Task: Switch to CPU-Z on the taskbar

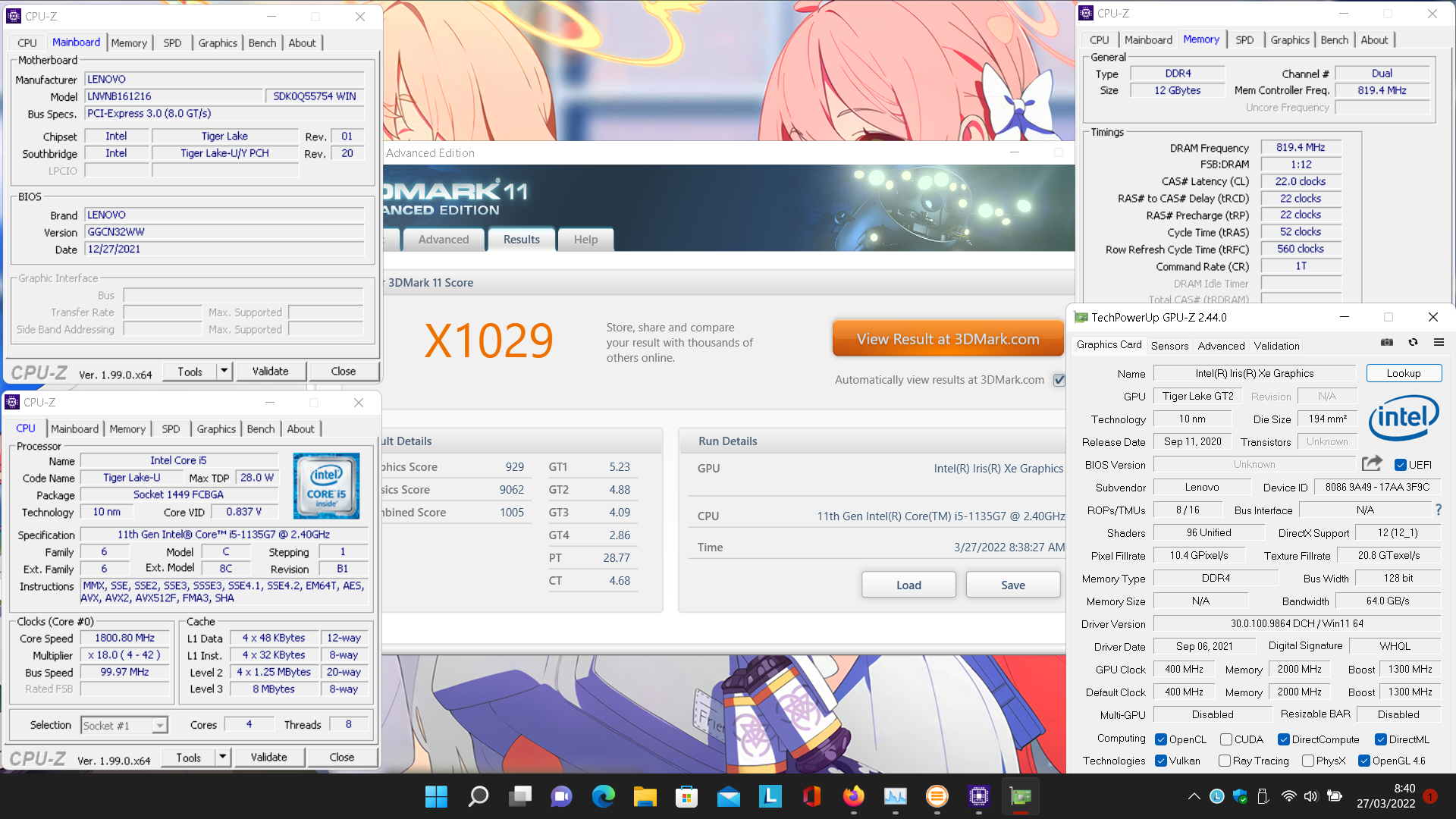Action: [x=979, y=796]
